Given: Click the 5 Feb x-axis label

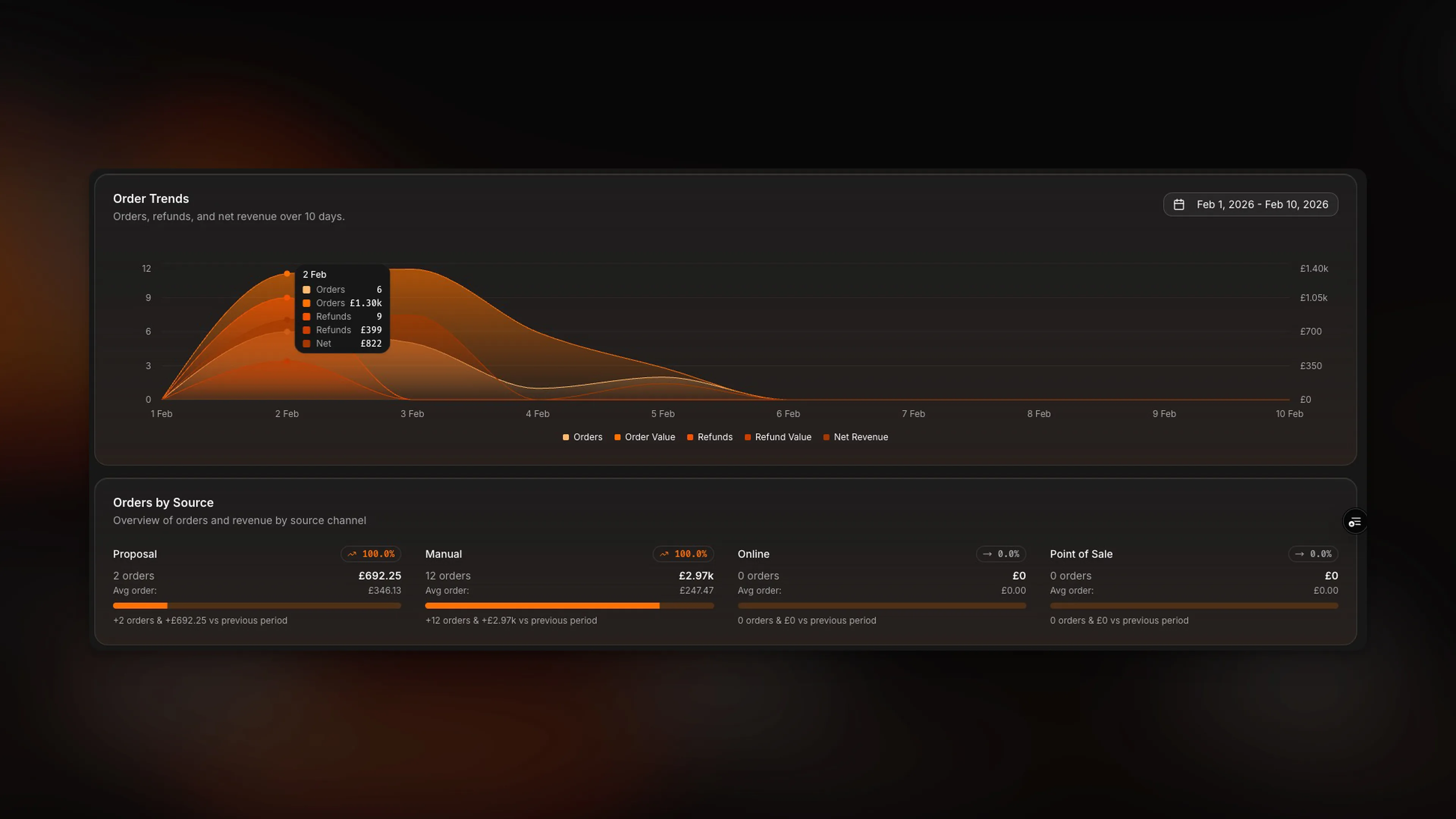Looking at the screenshot, I should point(662,414).
